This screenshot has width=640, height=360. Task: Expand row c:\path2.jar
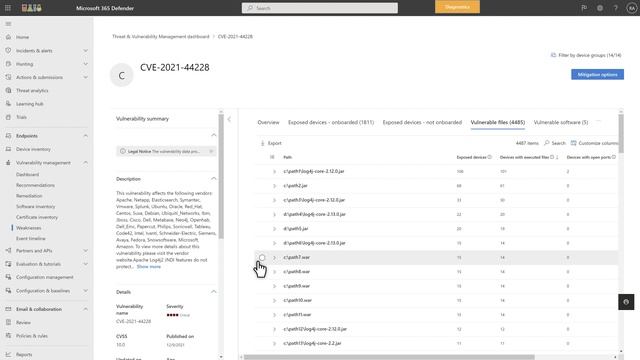point(274,186)
